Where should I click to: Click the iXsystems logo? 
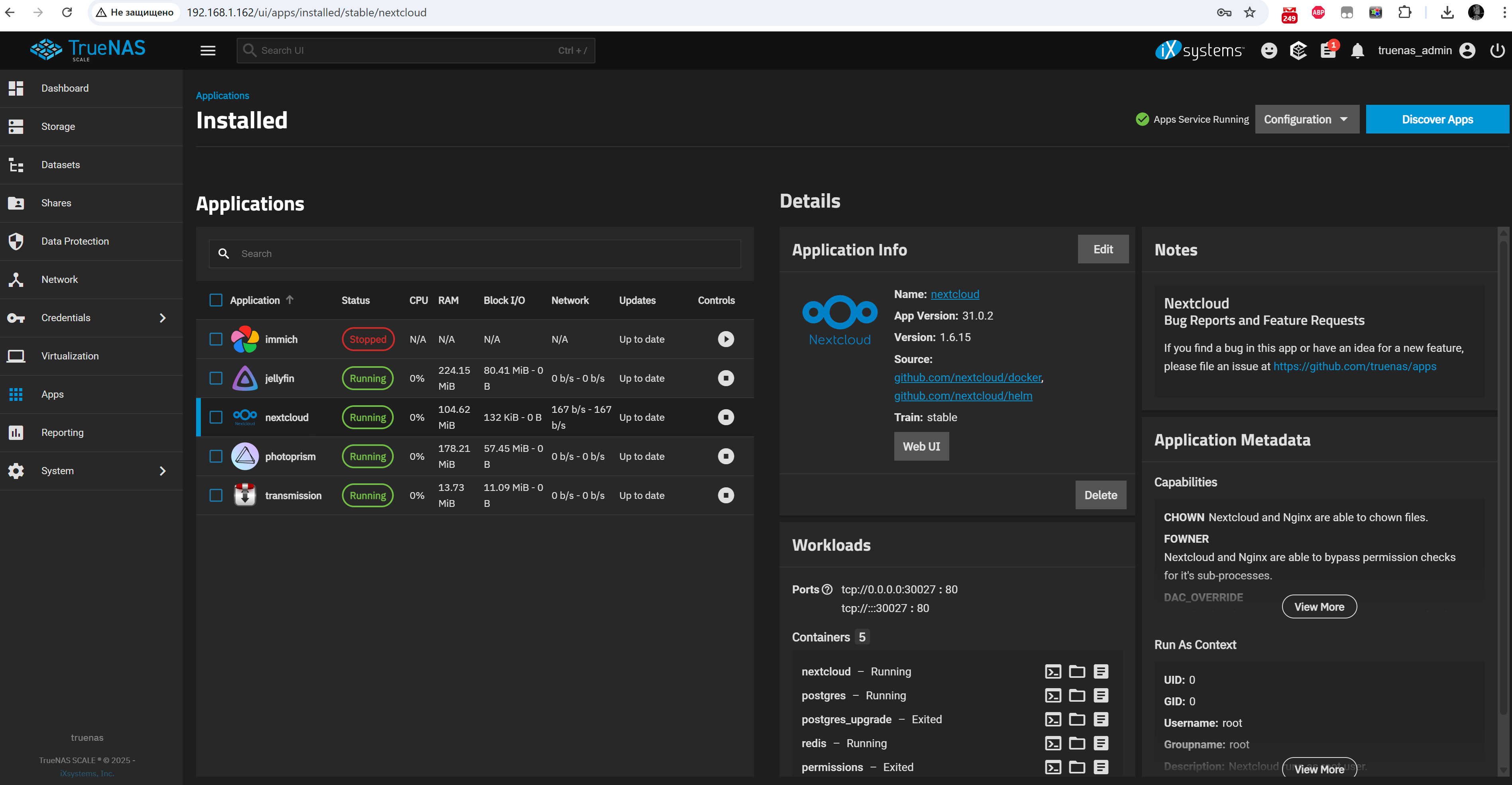coord(1199,51)
